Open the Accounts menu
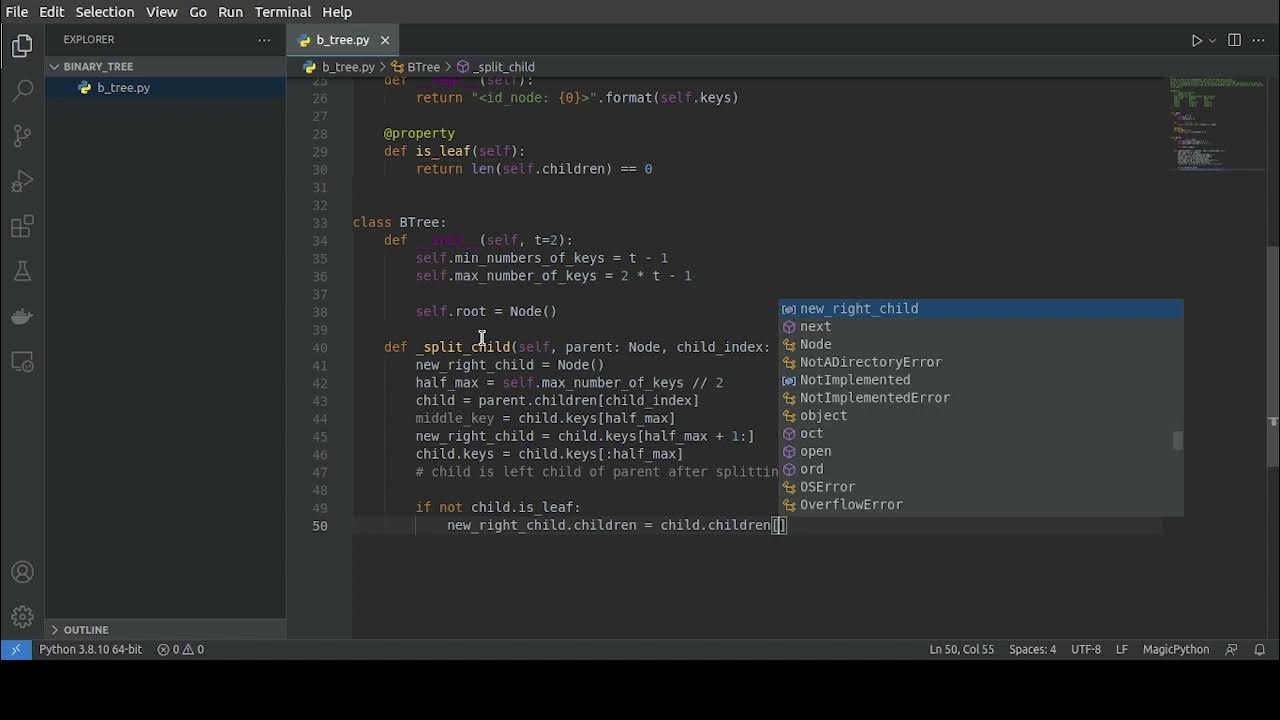The height and width of the screenshot is (720, 1280). (22, 572)
